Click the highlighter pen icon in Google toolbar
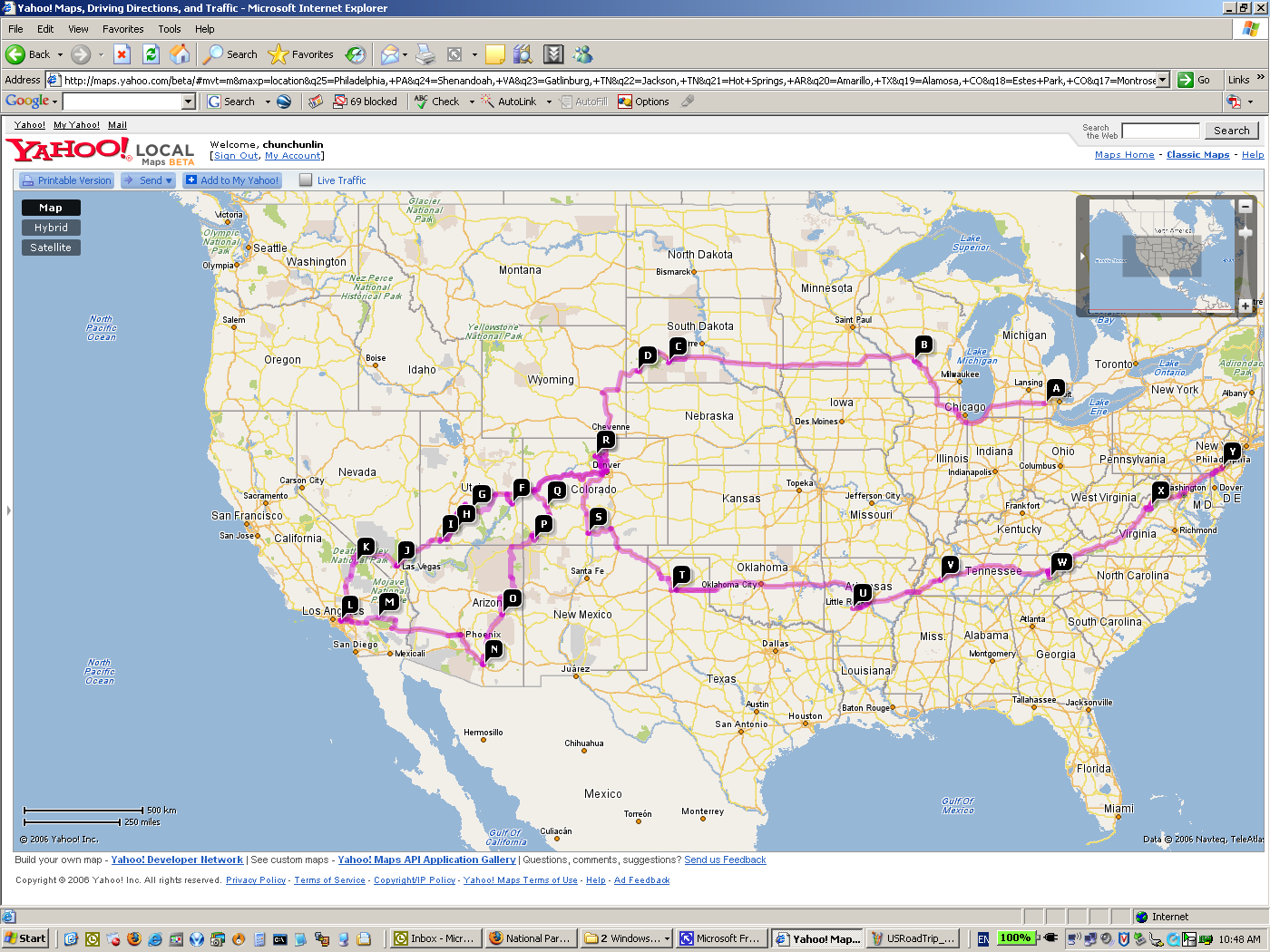Image resolution: width=1270 pixels, height=952 pixels. pyautogui.click(x=688, y=102)
